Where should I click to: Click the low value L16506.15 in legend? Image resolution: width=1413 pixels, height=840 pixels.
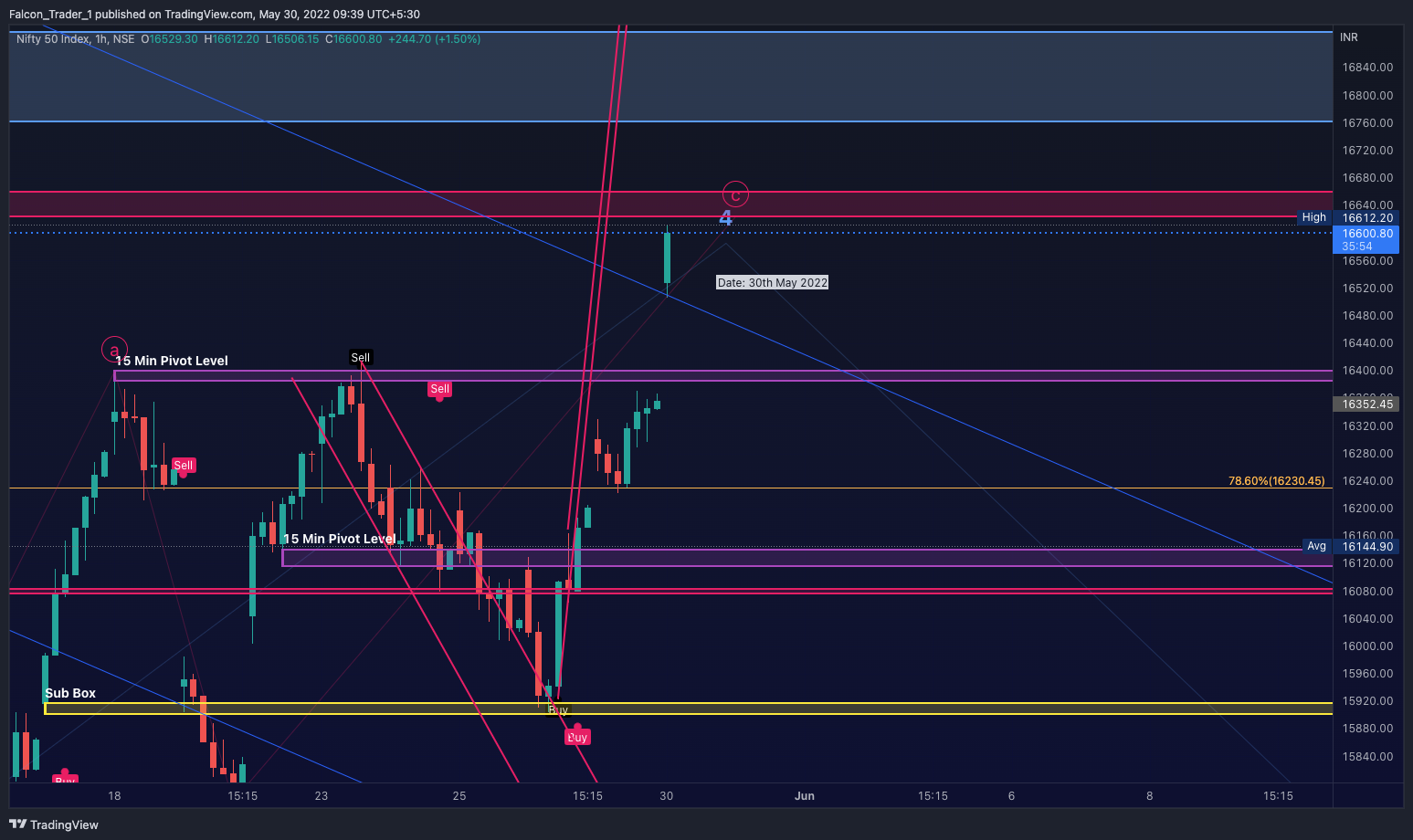coord(292,39)
